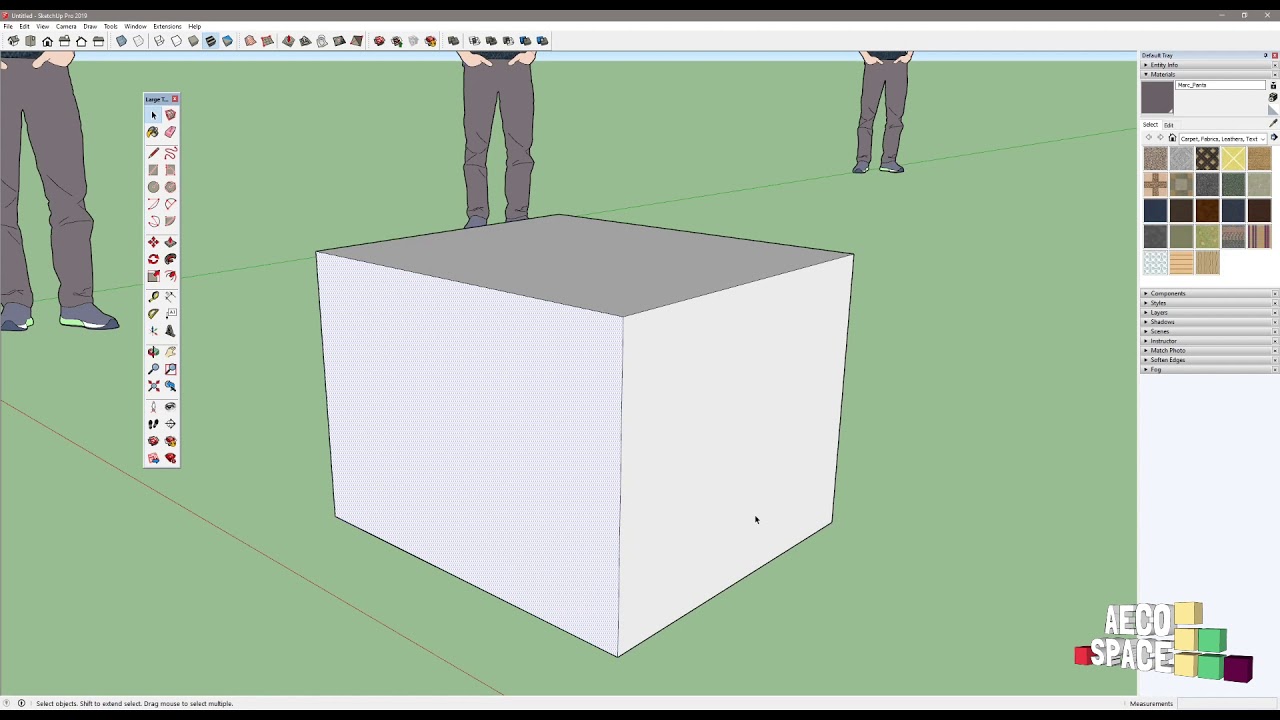Select the Eraser tool

click(x=170, y=132)
